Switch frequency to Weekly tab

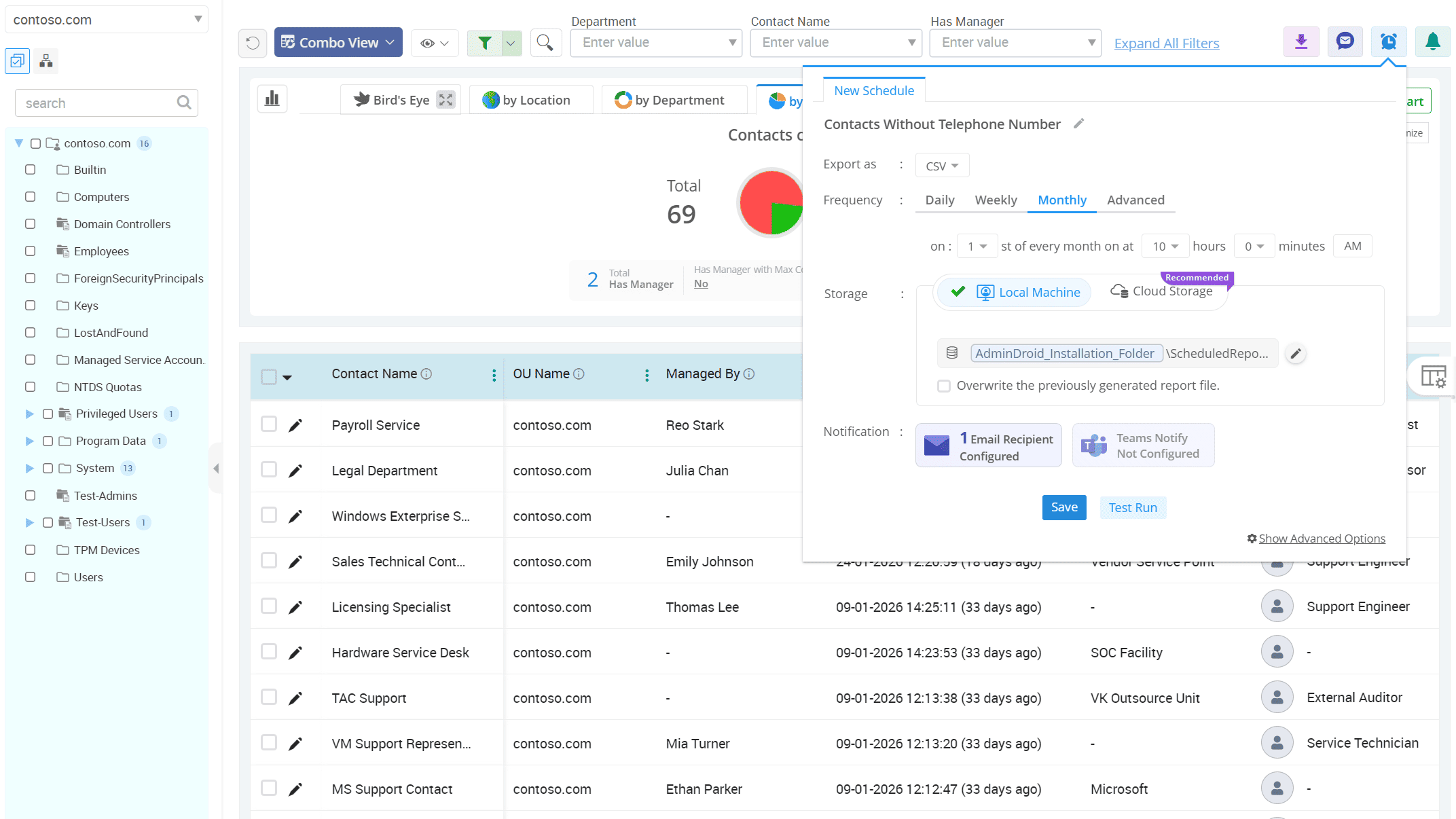click(x=996, y=200)
